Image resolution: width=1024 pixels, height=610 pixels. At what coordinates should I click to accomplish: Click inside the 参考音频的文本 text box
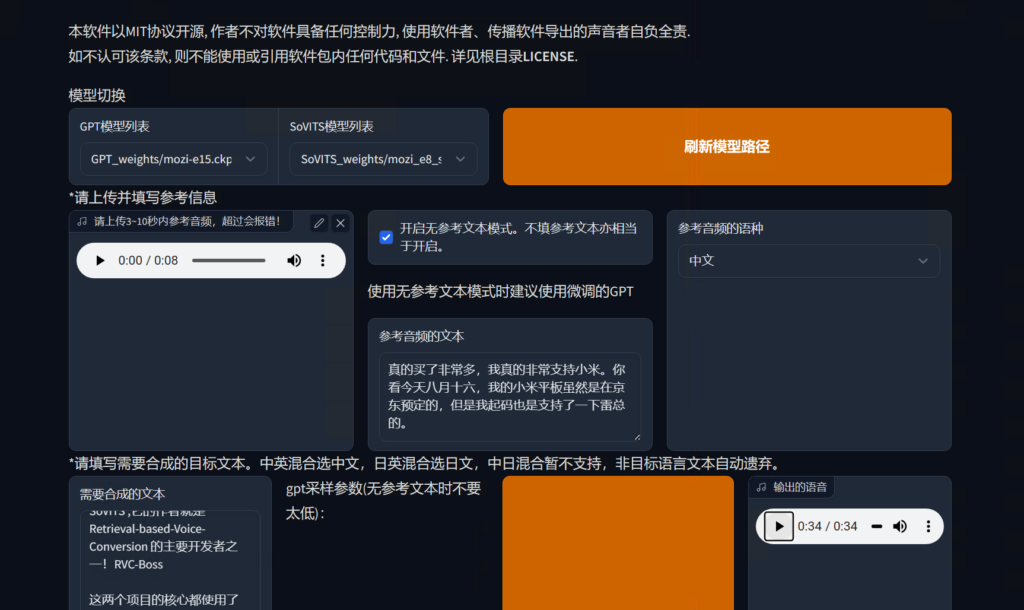tap(509, 395)
